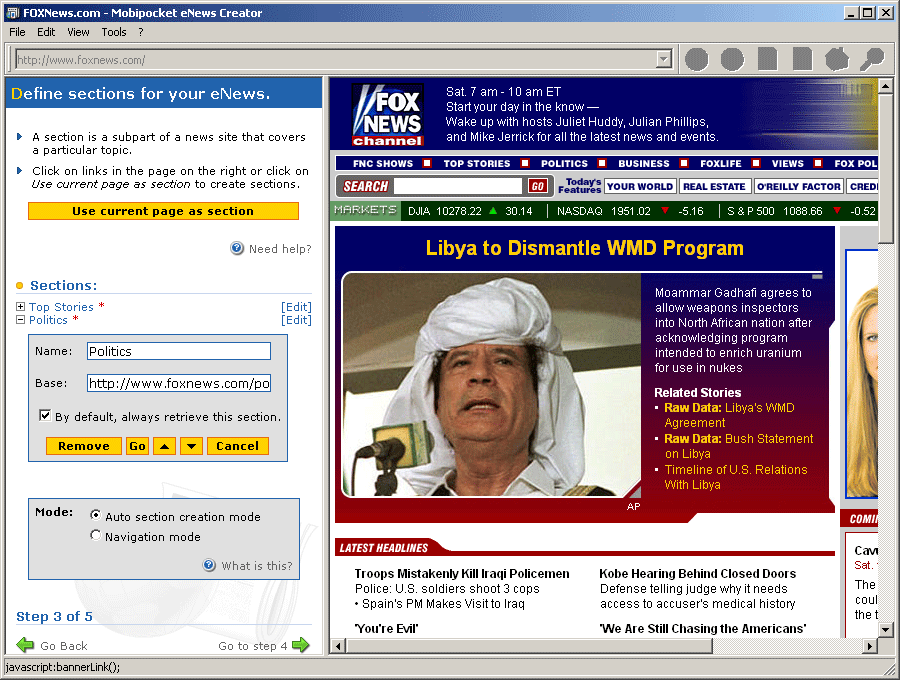Click the first circular Back toolbar icon
The height and width of the screenshot is (680, 900).
tap(697, 59)
